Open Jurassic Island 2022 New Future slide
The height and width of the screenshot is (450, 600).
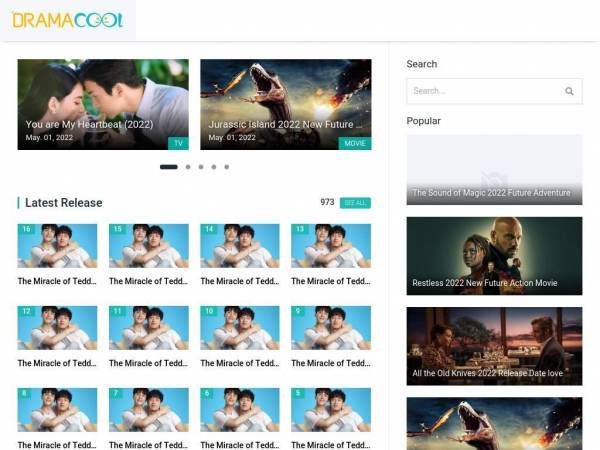[x=285, y=104]
